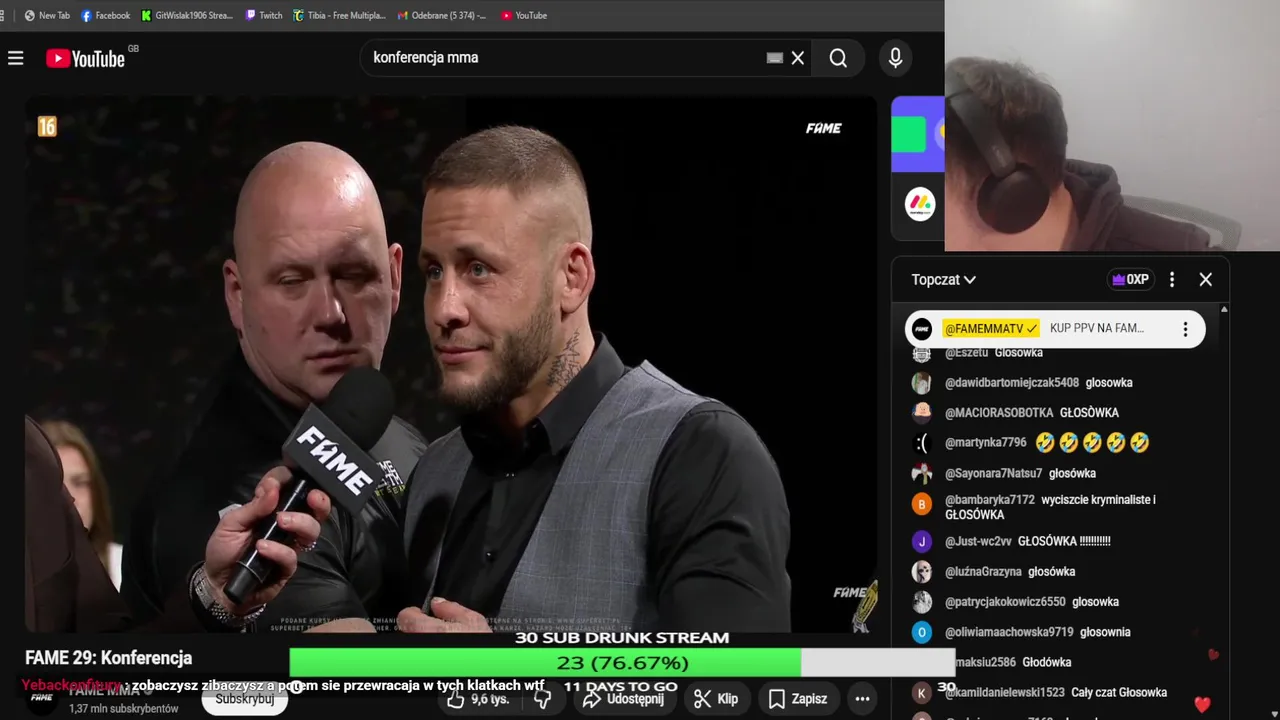Submit search with the magnifier button
Image resolution: width=1280 pixels, height=720 pixels.
838,58
